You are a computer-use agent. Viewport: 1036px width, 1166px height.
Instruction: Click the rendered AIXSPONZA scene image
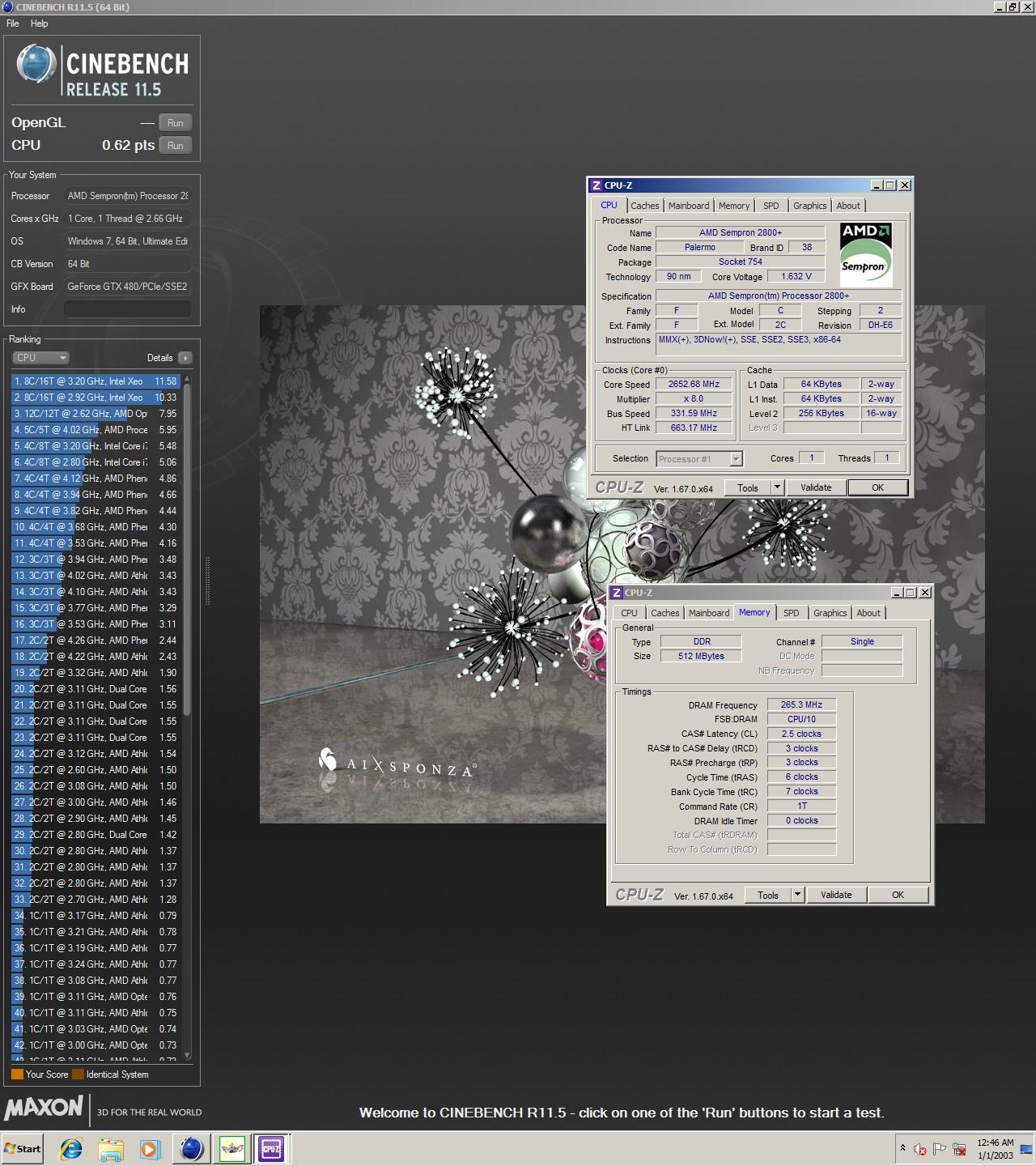[x=622, y=564]
